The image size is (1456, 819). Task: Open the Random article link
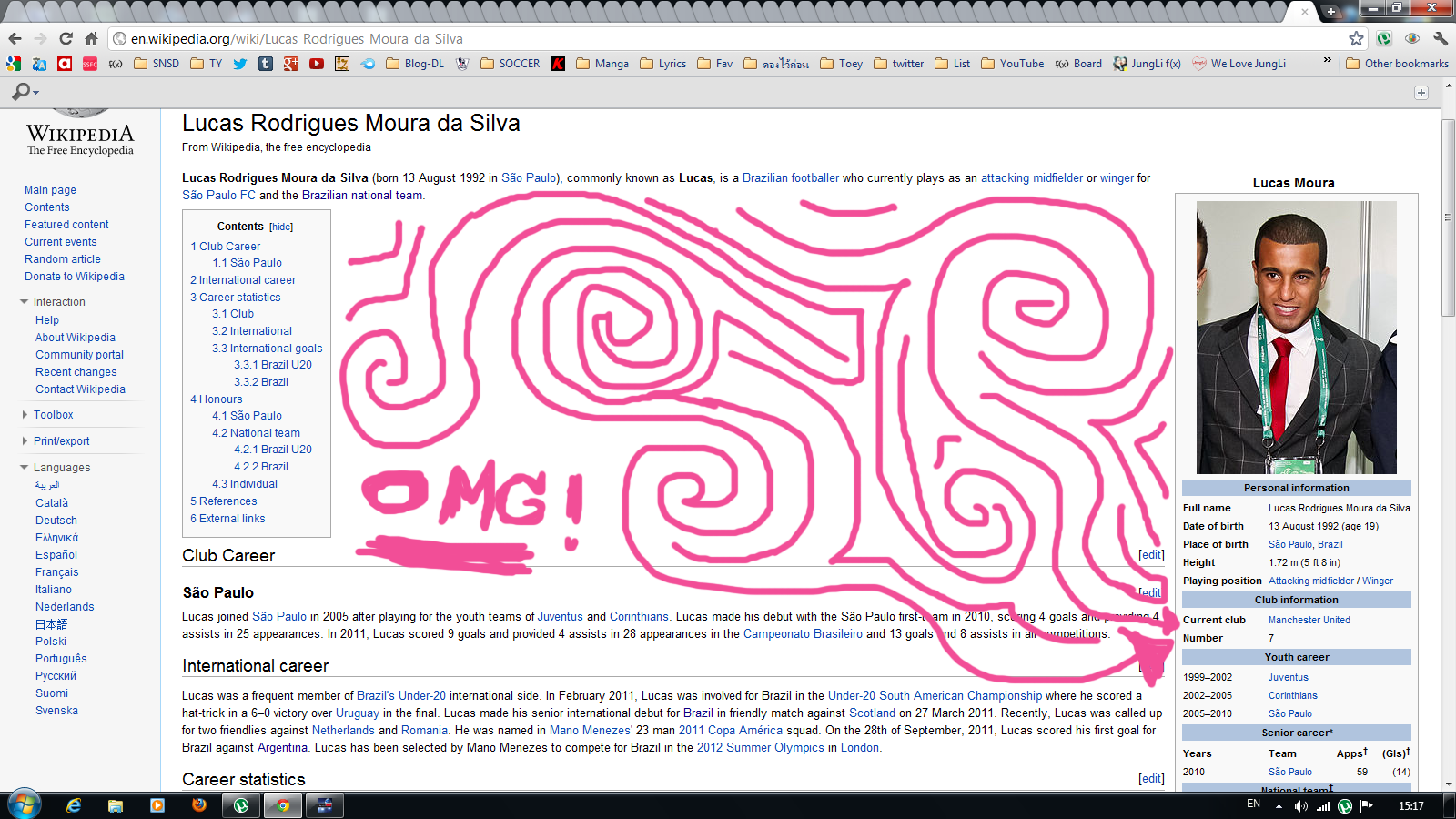pos(63,259)
